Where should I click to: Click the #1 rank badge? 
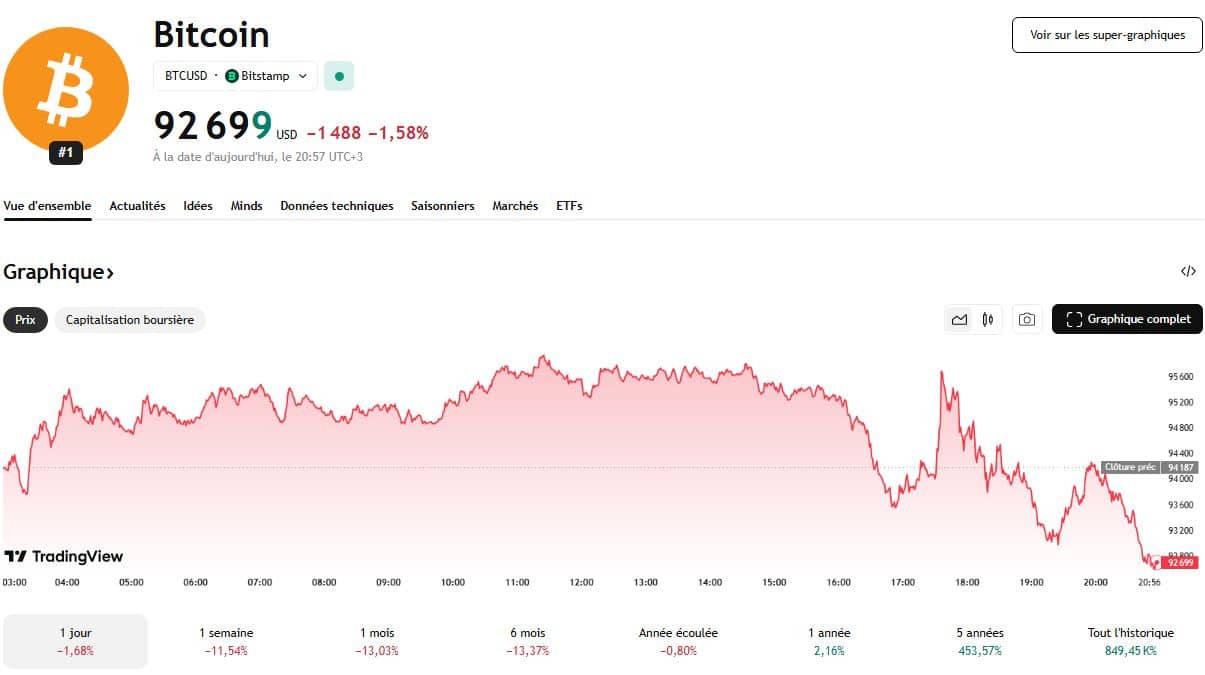[66, 154]
